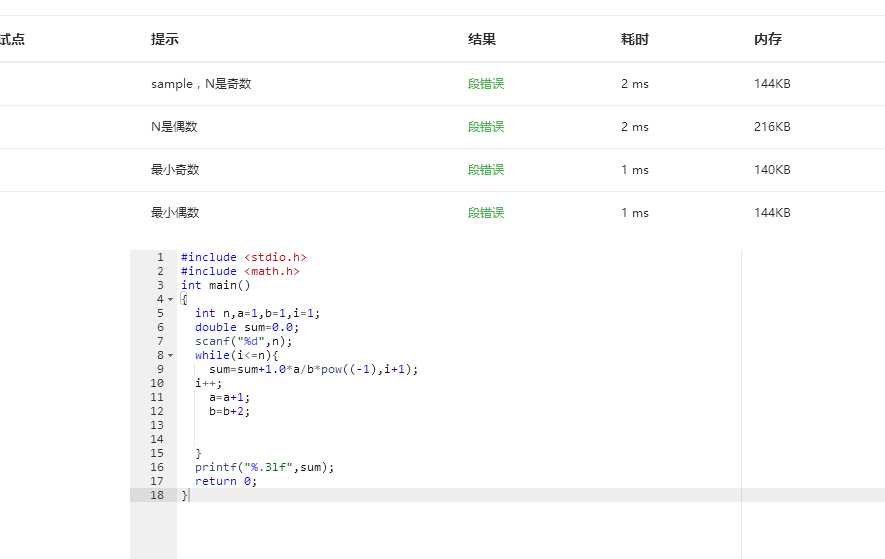Collapse the while loop fold arrow on line 8

click(x=170, y=355)
